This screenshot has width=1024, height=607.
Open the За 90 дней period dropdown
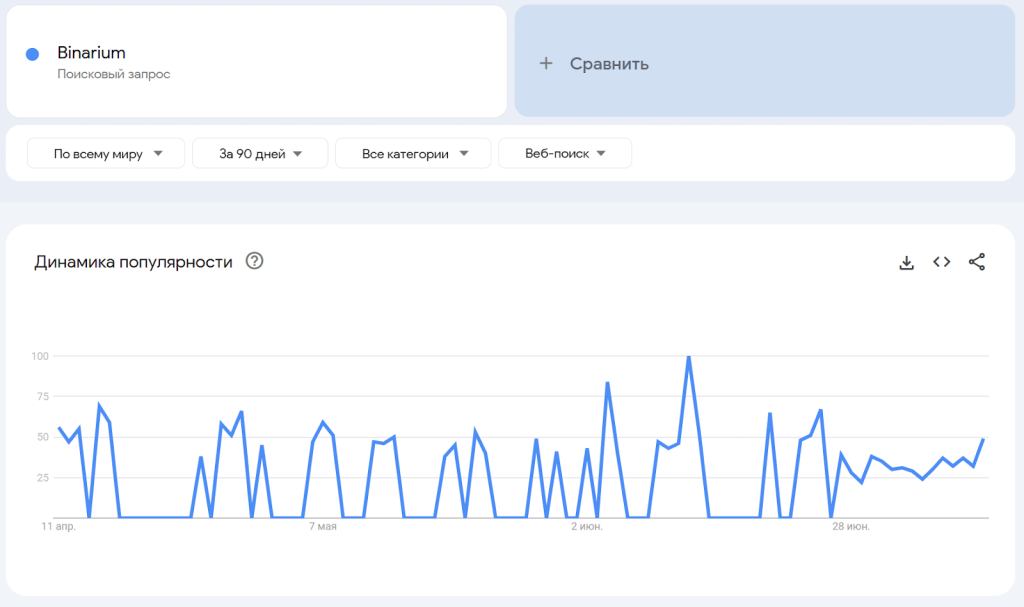260,154
